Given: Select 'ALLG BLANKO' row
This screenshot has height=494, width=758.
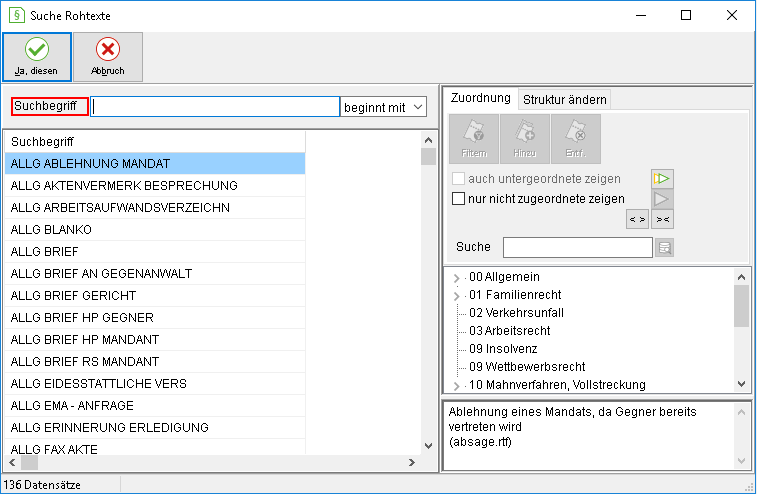Looking at the screenshot, I should point(155,230).
